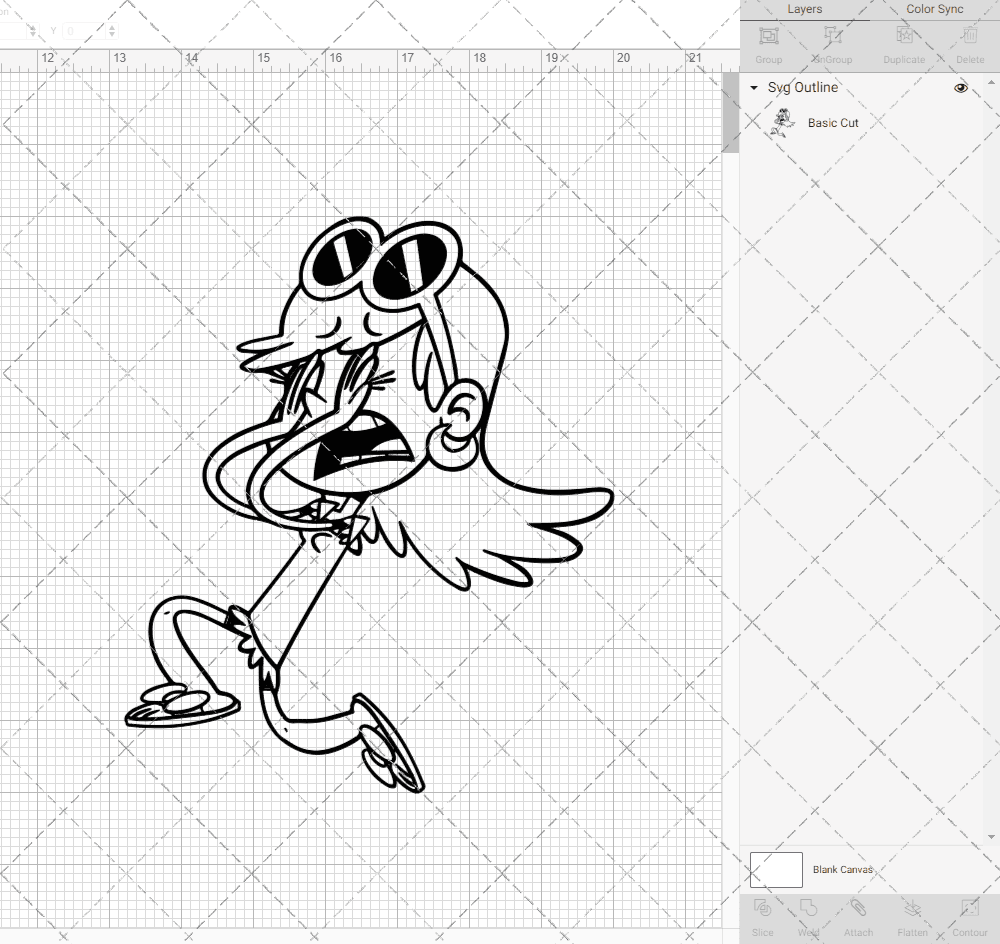Click the Flatten tool icon

click(x=913, y=908)
